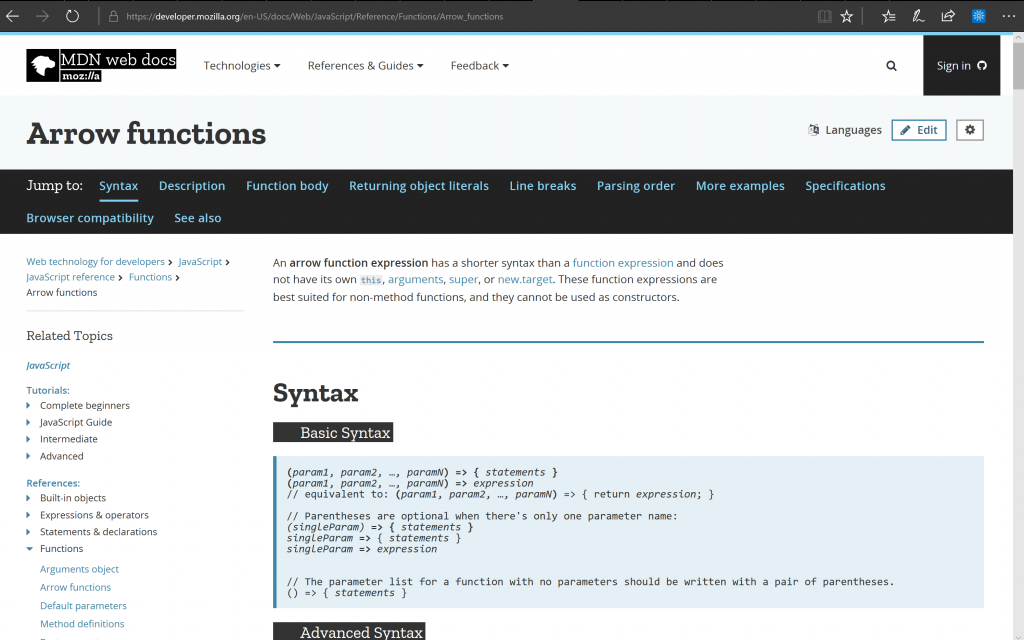Jump to Specifications section

845,186
